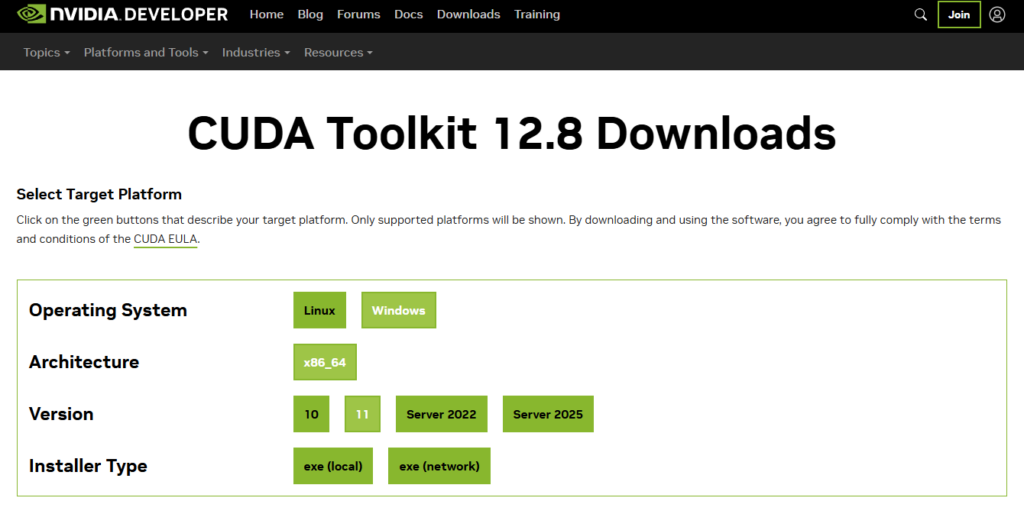
Task: Open the Downloads nav link
Action: (468, 15)
